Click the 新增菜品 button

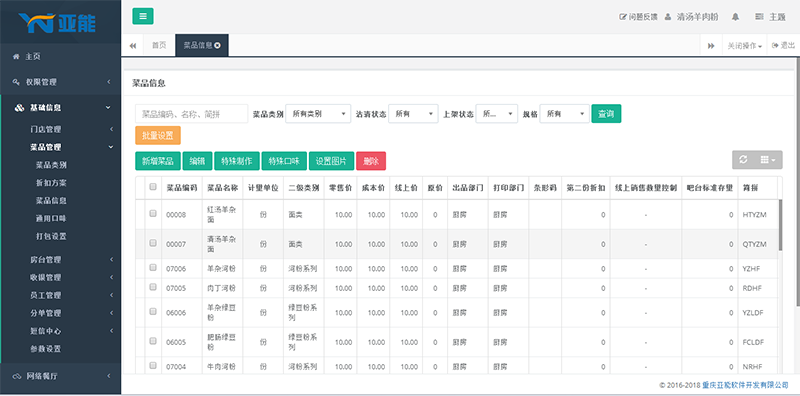click(158, 161)
